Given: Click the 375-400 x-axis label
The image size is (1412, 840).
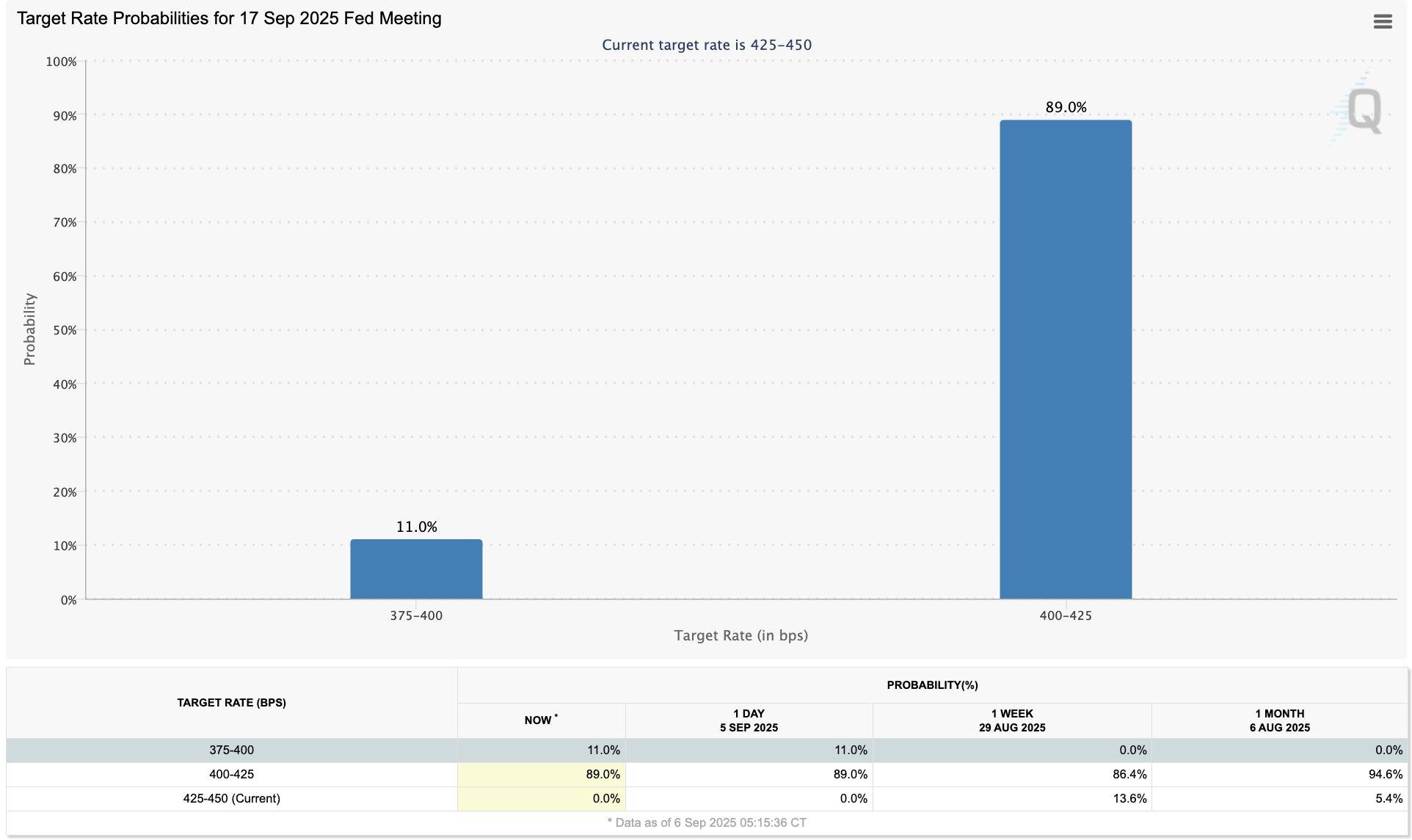Looking at the screenshot, I should pos(416,616).
